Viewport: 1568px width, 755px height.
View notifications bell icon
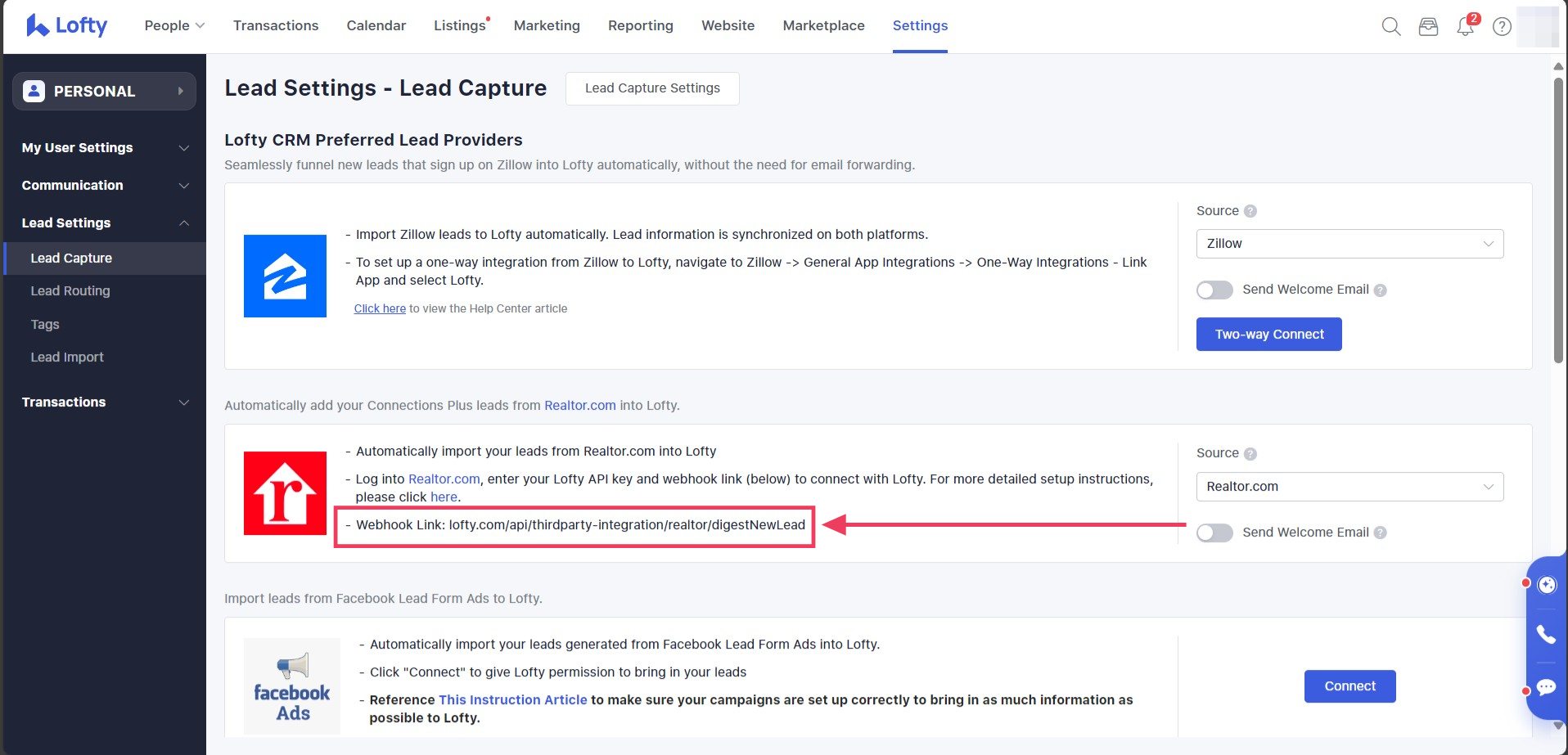pyautogui.click(x=1465, y=27)
